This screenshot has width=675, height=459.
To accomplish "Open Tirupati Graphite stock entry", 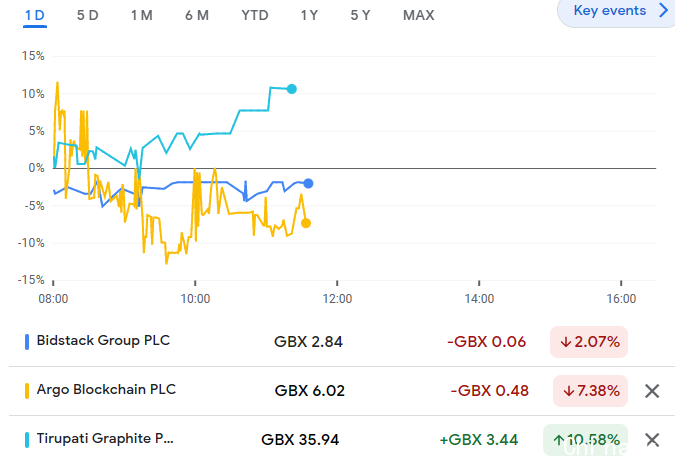I will pos(105,438).
